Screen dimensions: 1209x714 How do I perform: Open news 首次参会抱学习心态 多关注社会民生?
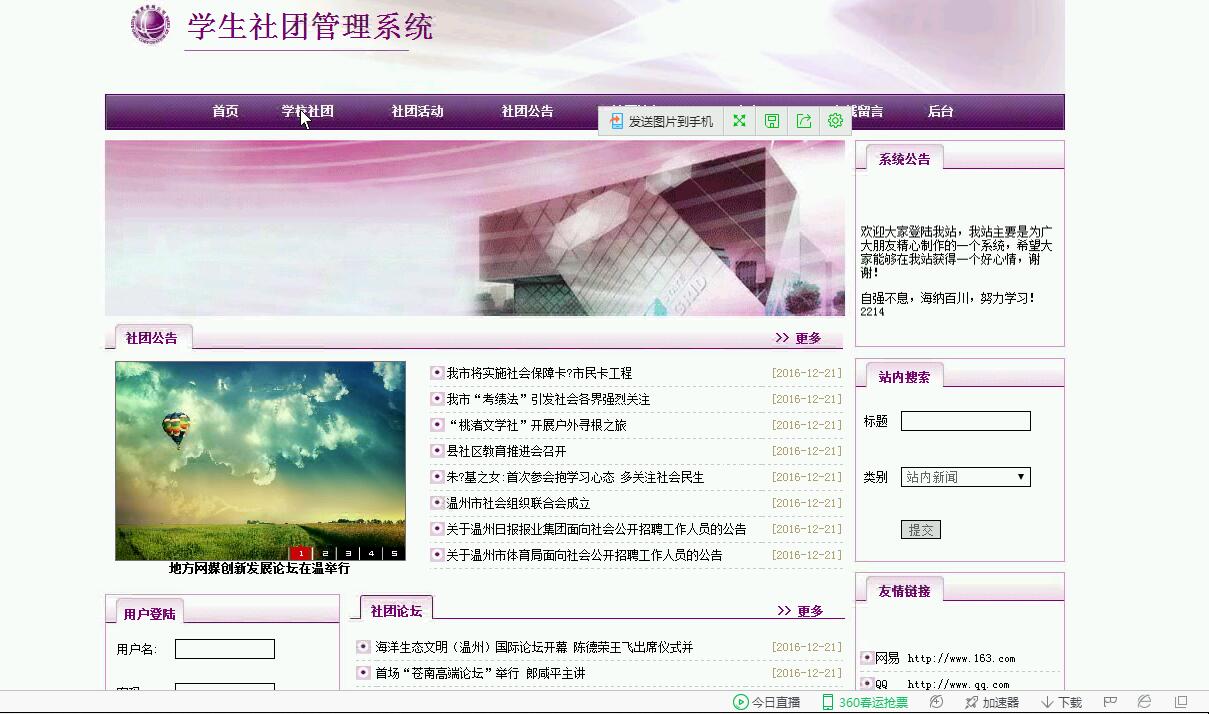[575, 477]
